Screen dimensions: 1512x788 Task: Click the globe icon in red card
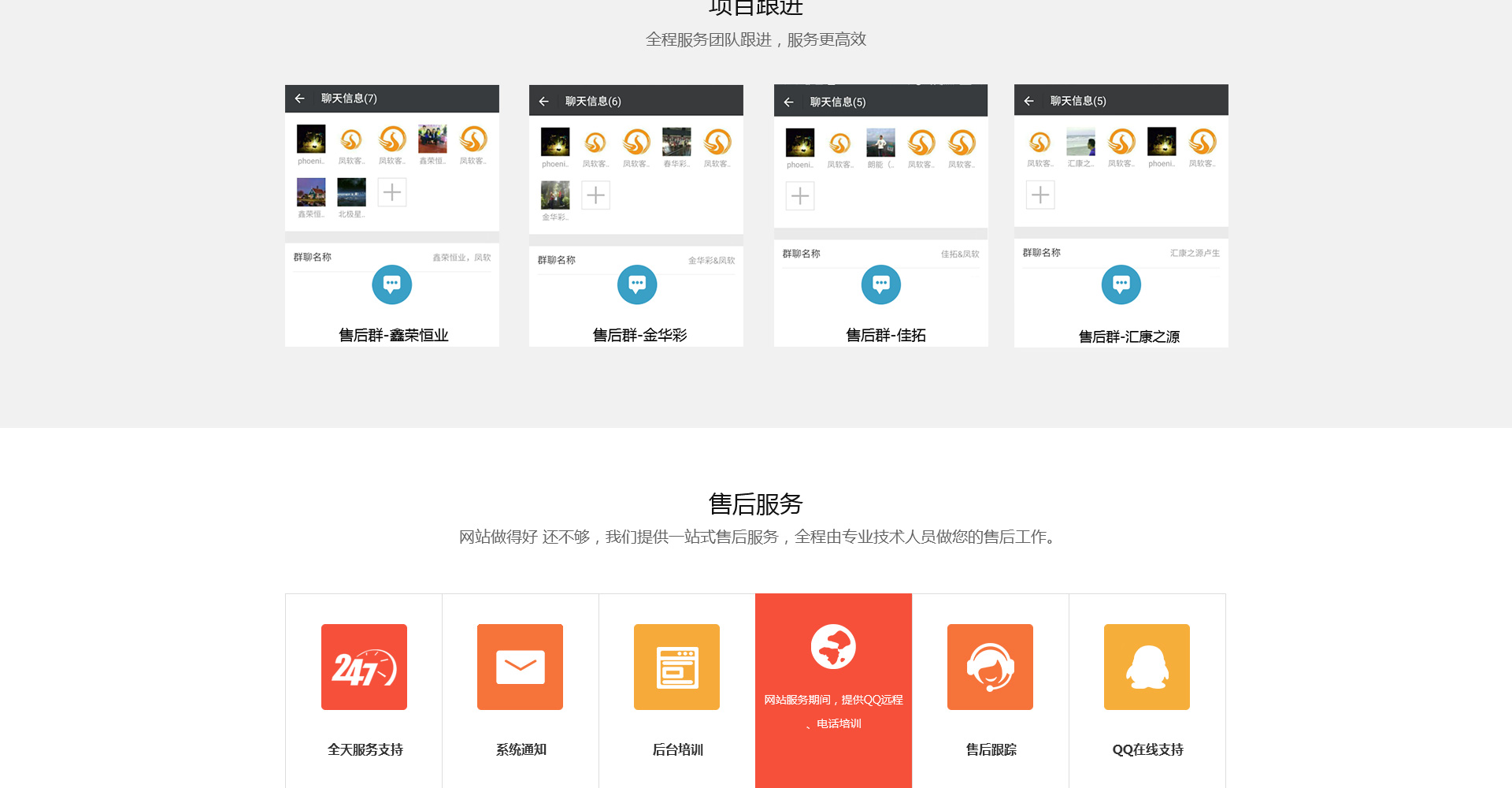coord(833,647)
